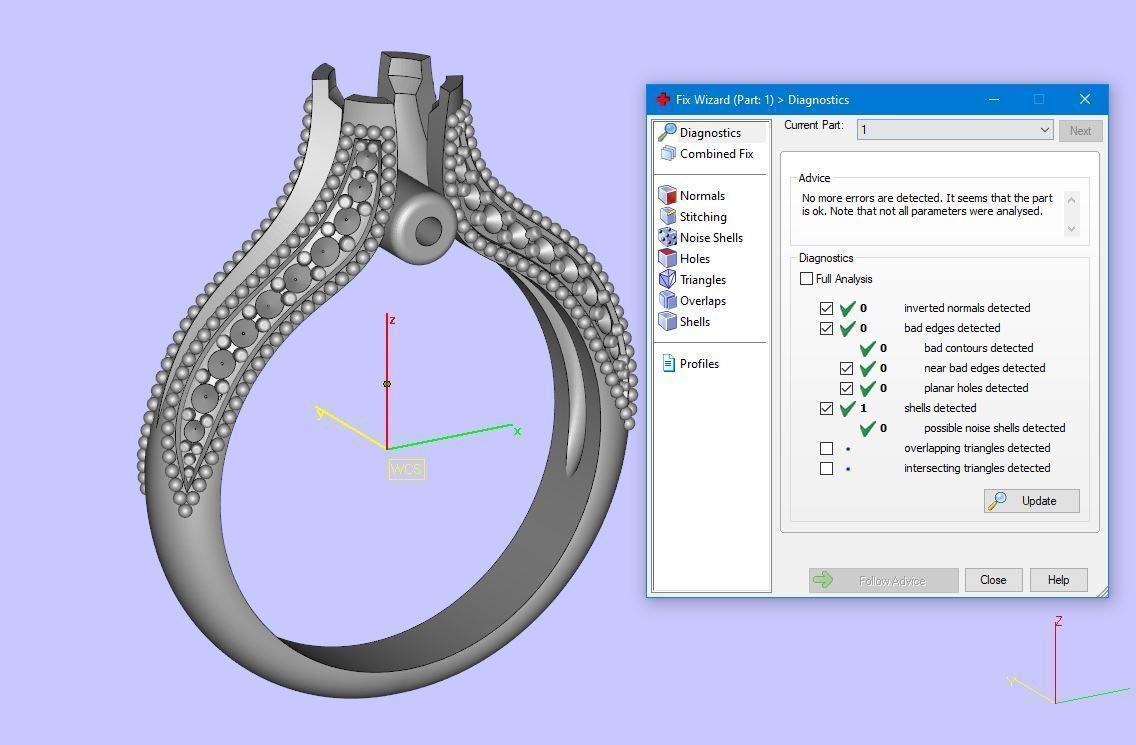The width and height of the screenshot is (1136, 745).
Task: Click 'inverted normals detected' text
Action: pos(966,308)
